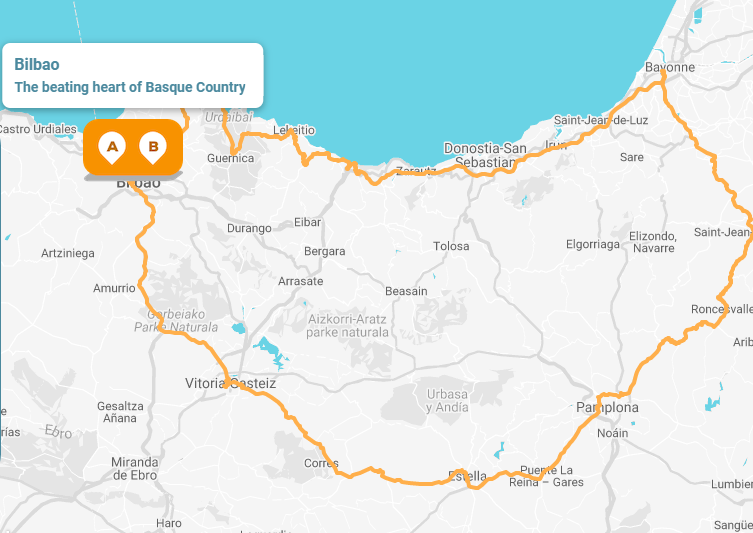Viewport: 753px width, 533px height.
Task: Select Pamplona on the map
Action: coord(607,408)
